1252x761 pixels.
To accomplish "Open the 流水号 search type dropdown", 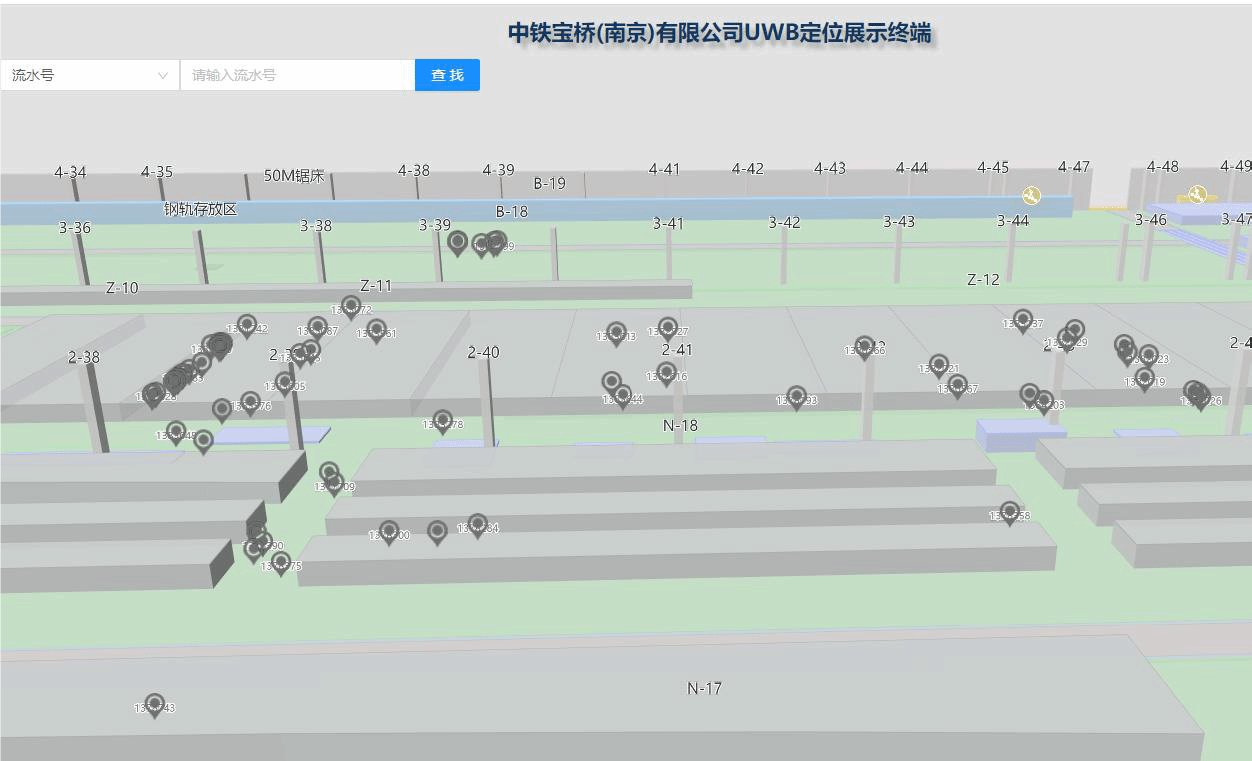I will coord(90,75).
